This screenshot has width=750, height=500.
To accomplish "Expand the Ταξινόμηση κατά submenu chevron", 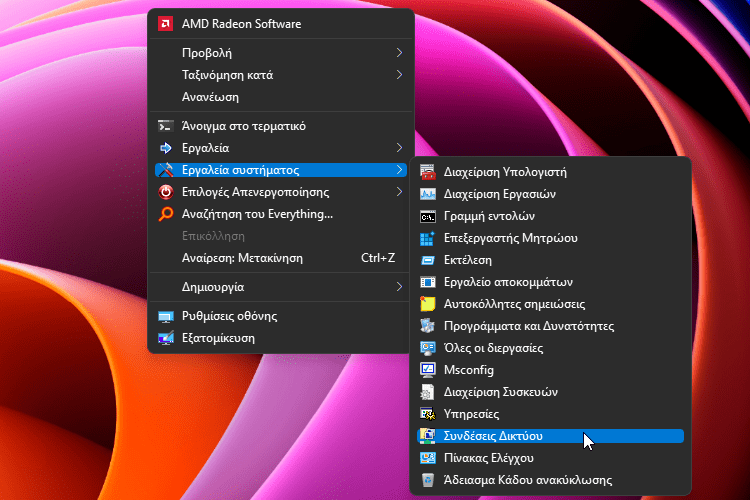I will pyautogui.click(x=399, y=75).
